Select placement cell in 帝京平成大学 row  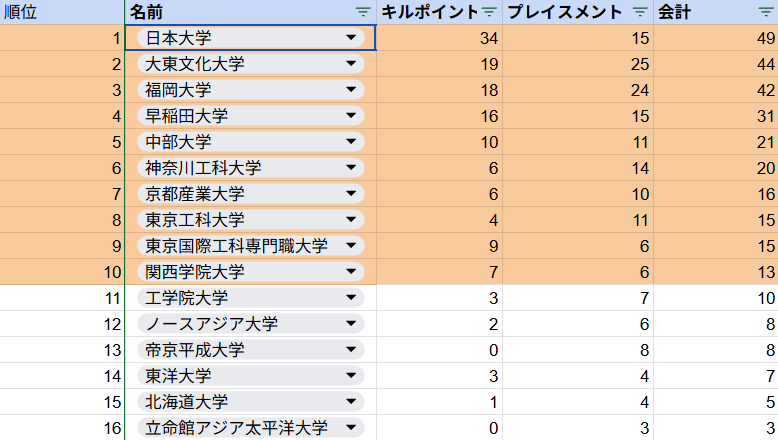[x=578, y=350]
